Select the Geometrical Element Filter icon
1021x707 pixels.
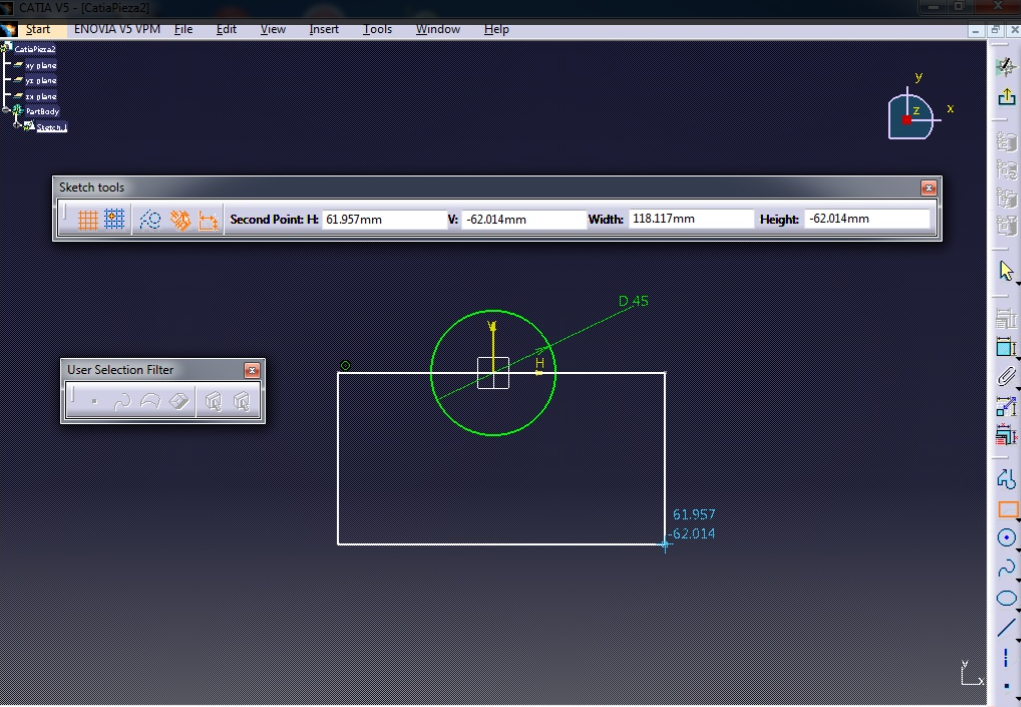pyautogui.click(x=242, y=402)
